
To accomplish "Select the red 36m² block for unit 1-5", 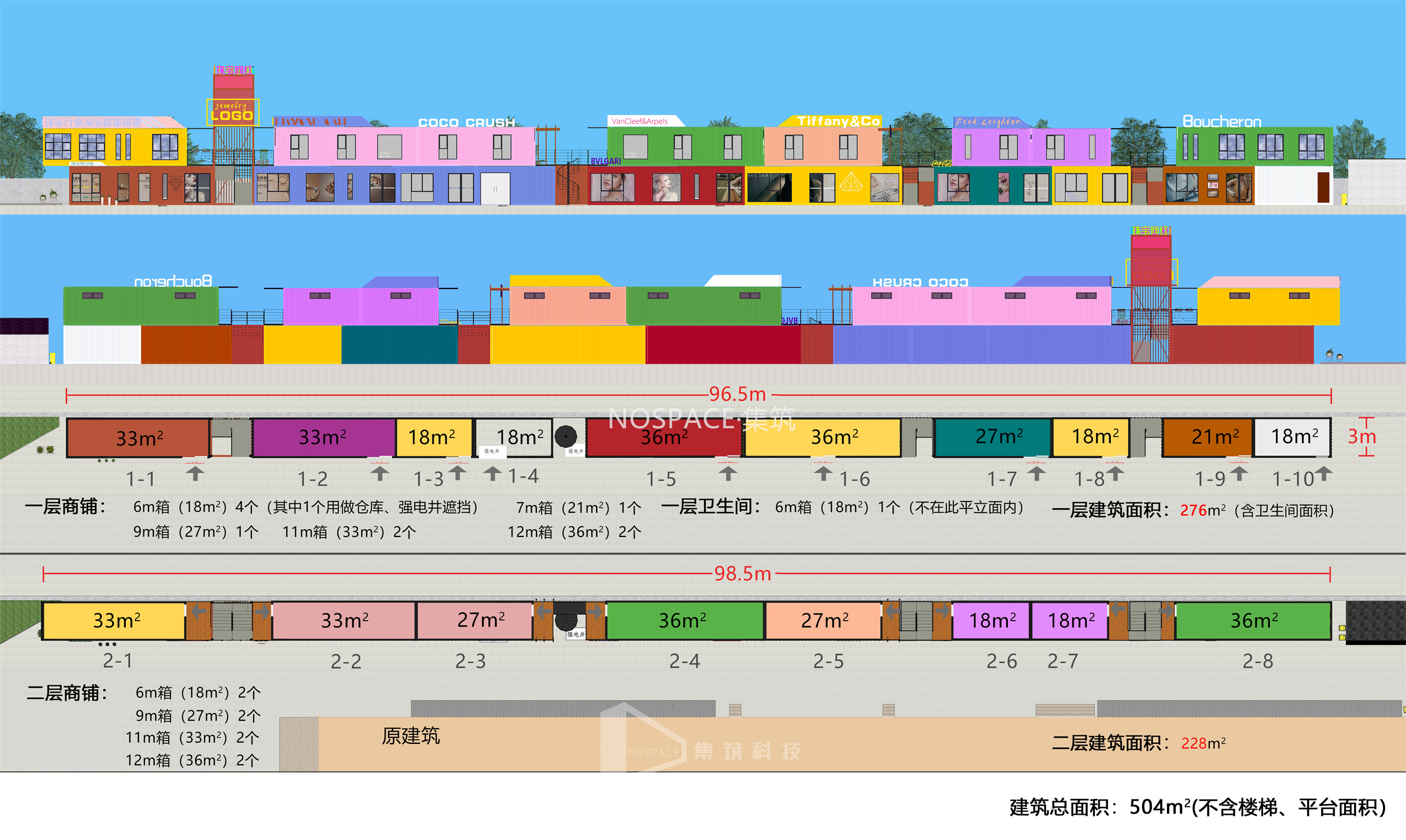I will [664, 437].
